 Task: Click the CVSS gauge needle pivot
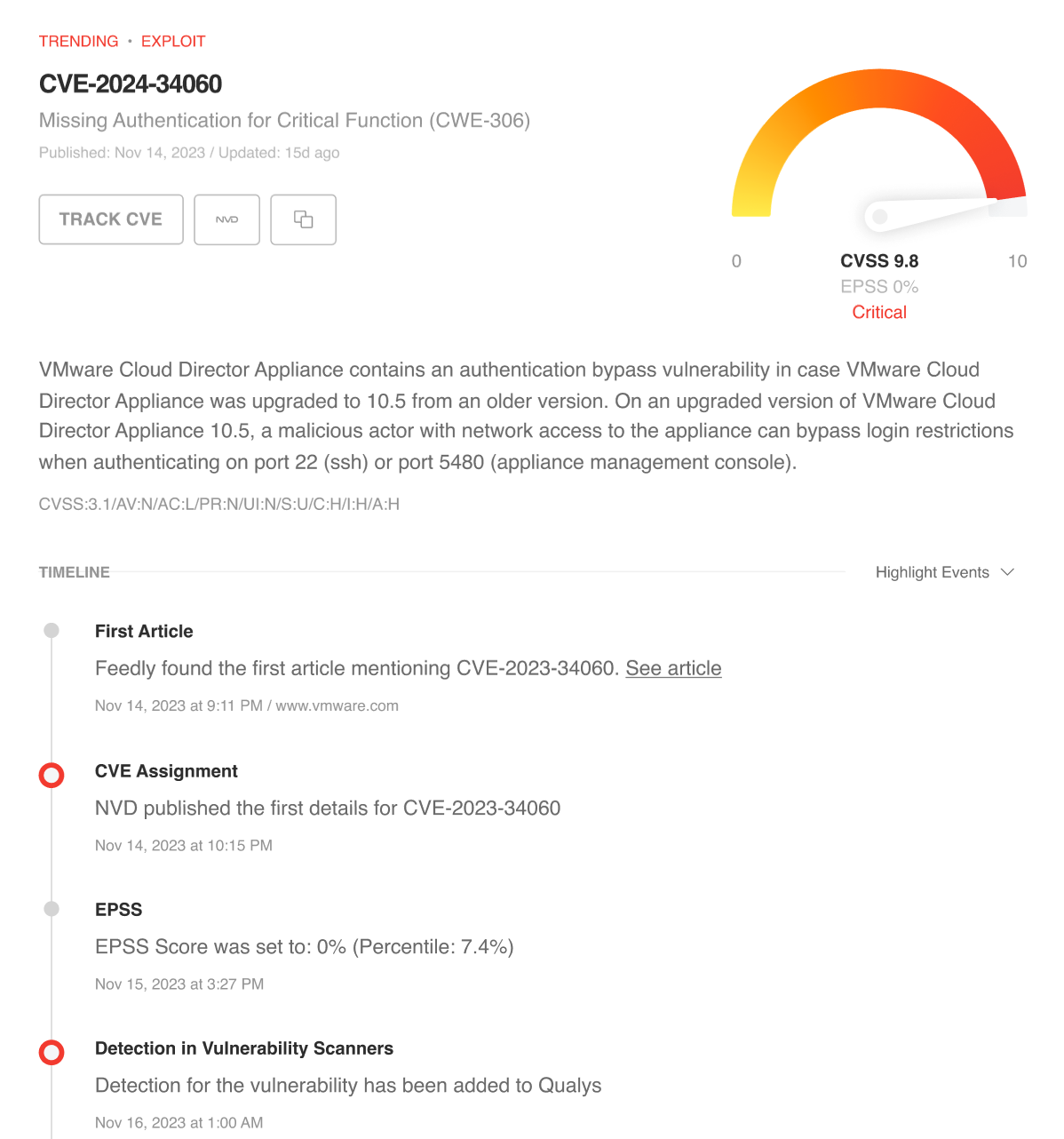point(879,216)
